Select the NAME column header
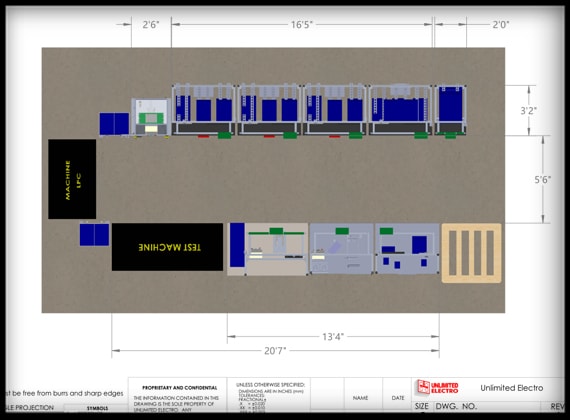Viewport: 570px width, 420px height. point(360,398)
